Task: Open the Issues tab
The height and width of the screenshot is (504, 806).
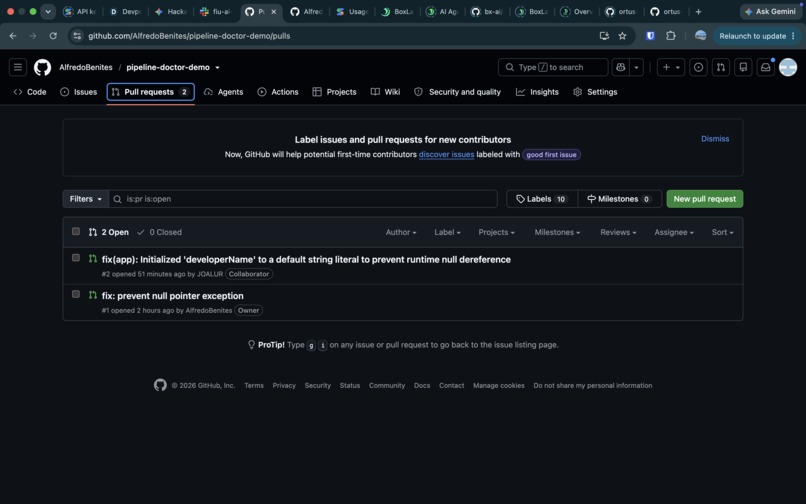Action: [79, 92]
